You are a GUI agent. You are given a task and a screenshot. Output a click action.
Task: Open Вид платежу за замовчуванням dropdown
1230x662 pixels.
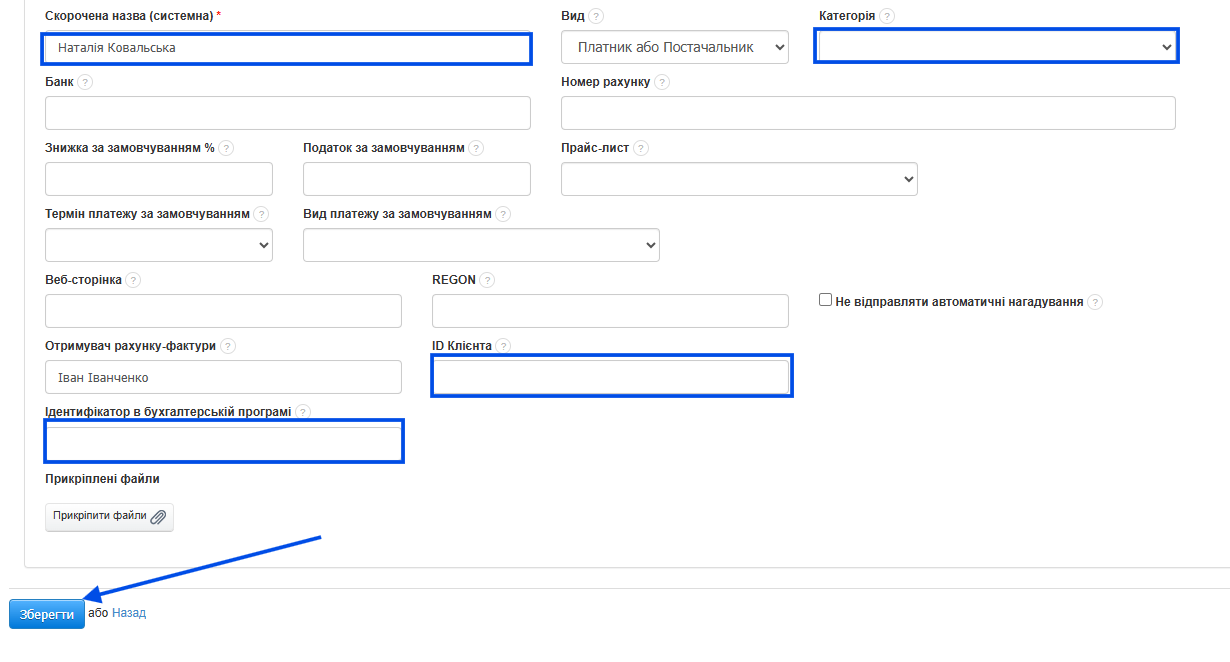481,245
